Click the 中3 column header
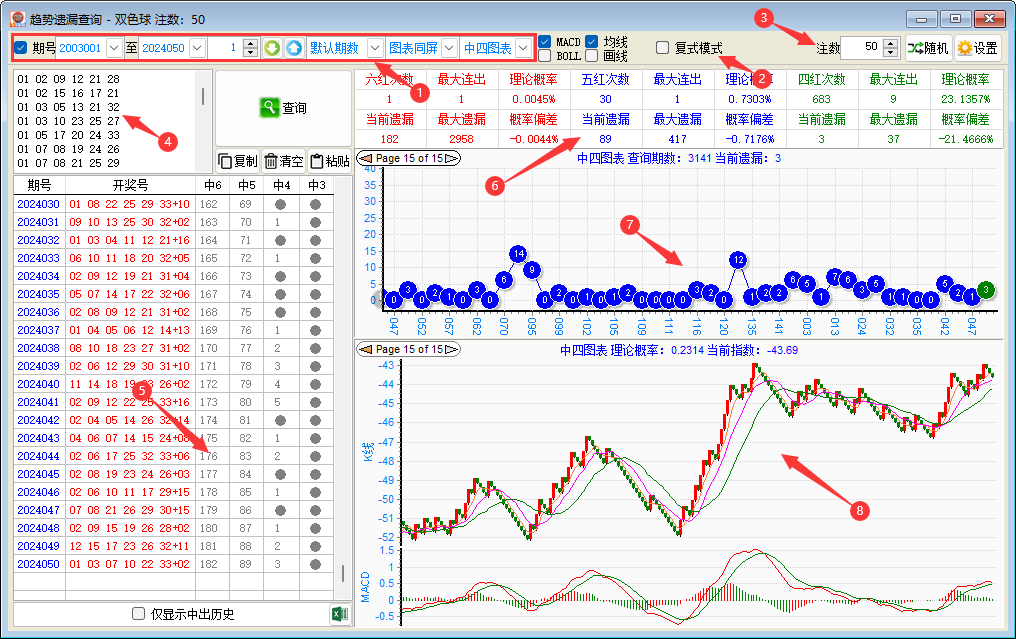This screenshot has width=1016, height=639. point(317,185)
